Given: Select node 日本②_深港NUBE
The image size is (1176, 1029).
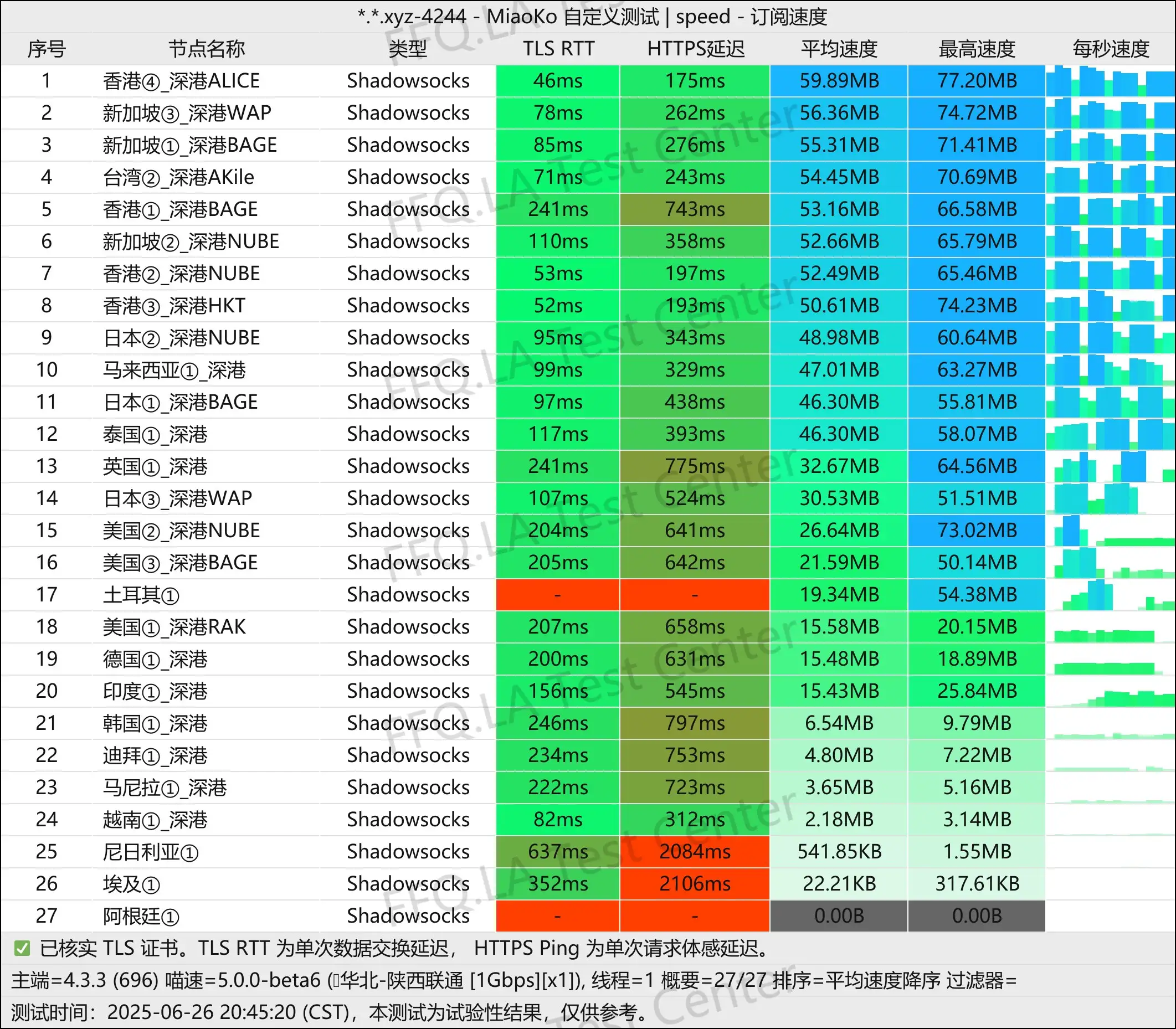Looking at the screenshot, I should coord(181,338).
